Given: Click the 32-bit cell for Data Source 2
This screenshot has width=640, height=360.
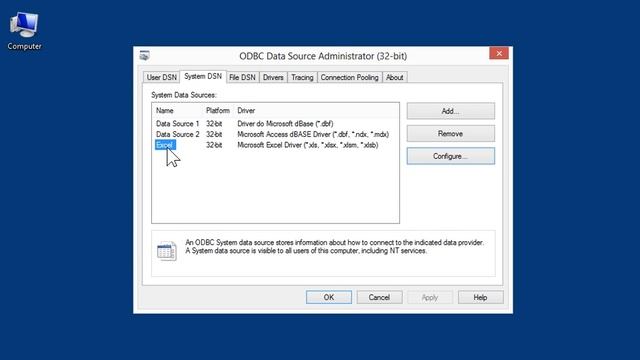Looking at the screenshot, I should 214,134.
